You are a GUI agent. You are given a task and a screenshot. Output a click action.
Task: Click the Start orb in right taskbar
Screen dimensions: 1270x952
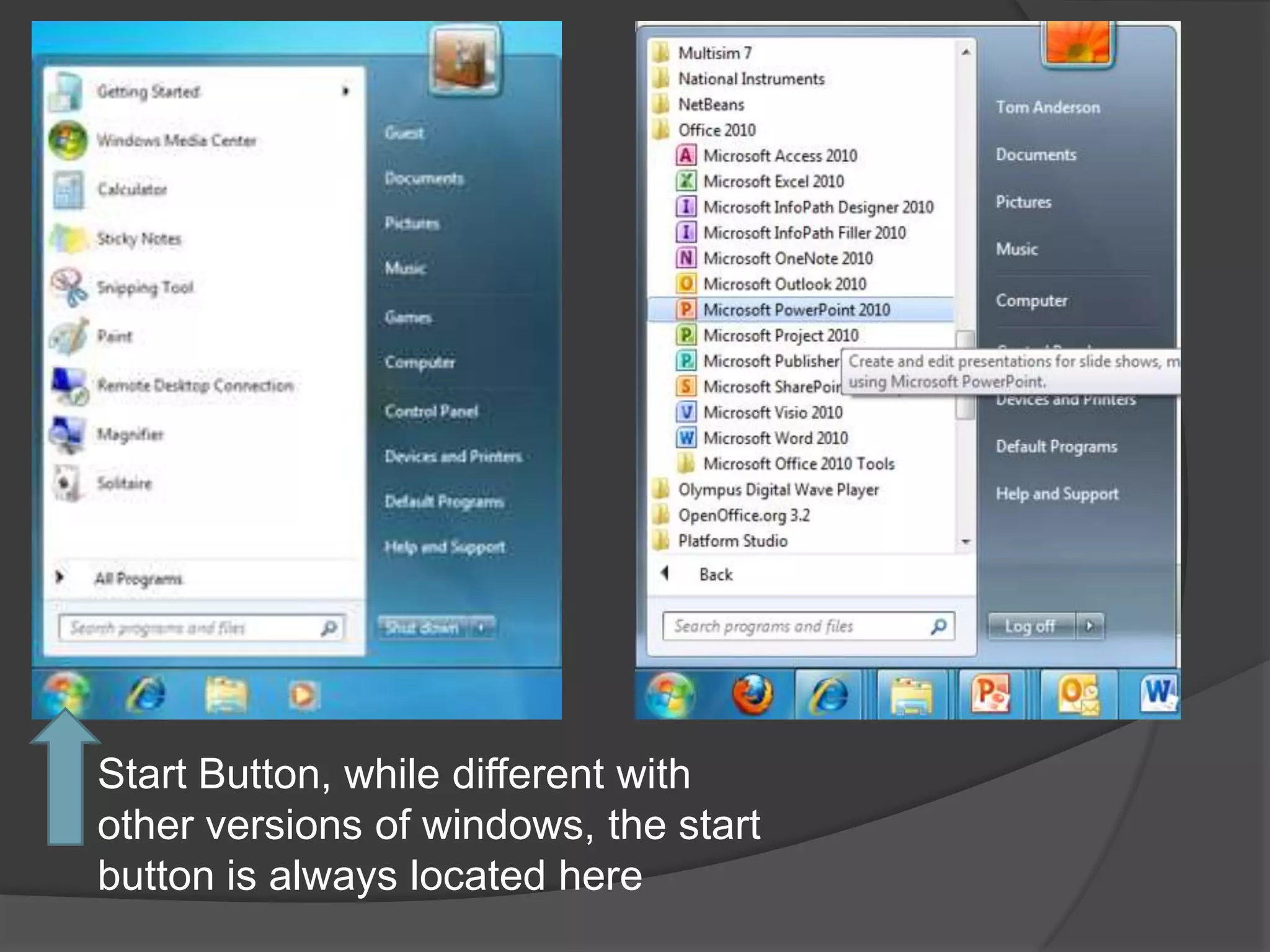coord(670,694)
